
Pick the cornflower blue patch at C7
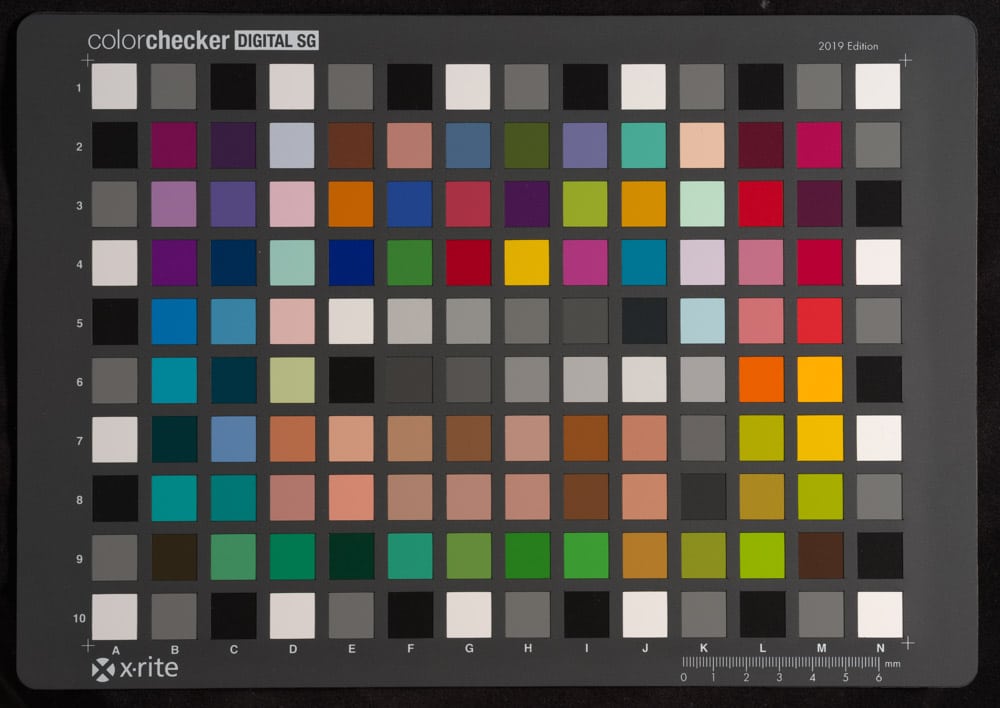point(233,439)
